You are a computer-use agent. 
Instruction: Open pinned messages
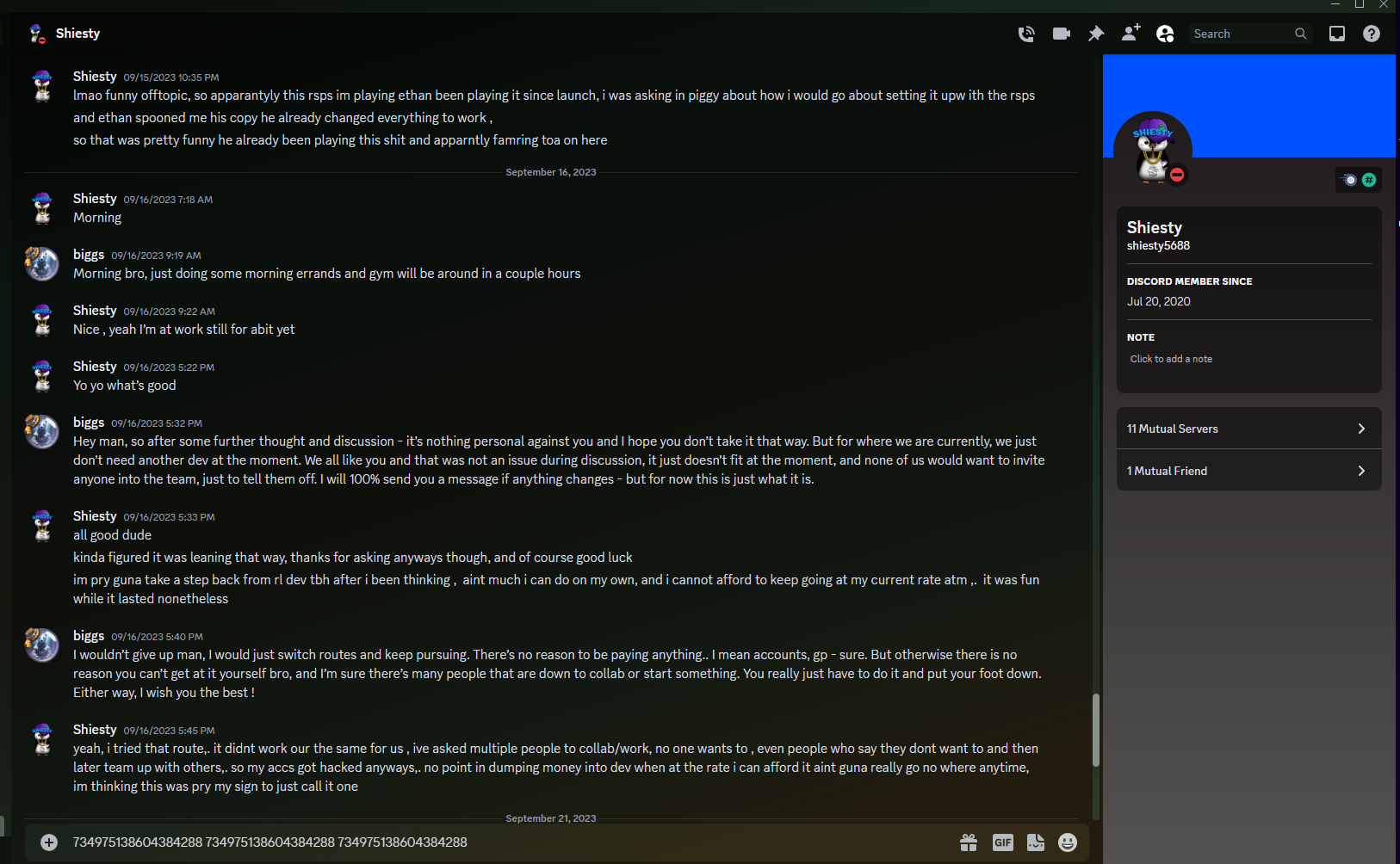pos(1096,34)
